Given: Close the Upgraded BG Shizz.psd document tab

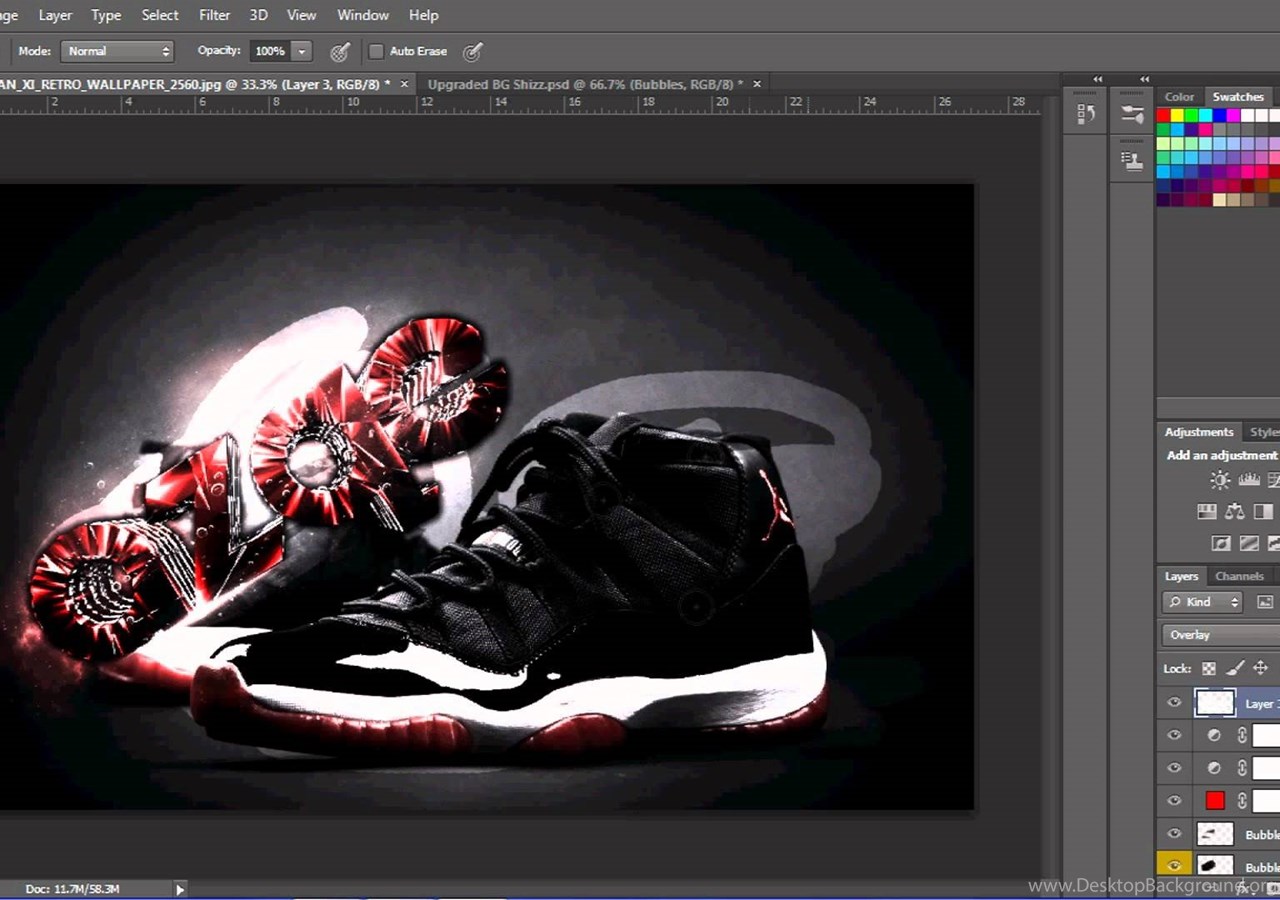Looking at the screenshot, I should tap(757, 84).
